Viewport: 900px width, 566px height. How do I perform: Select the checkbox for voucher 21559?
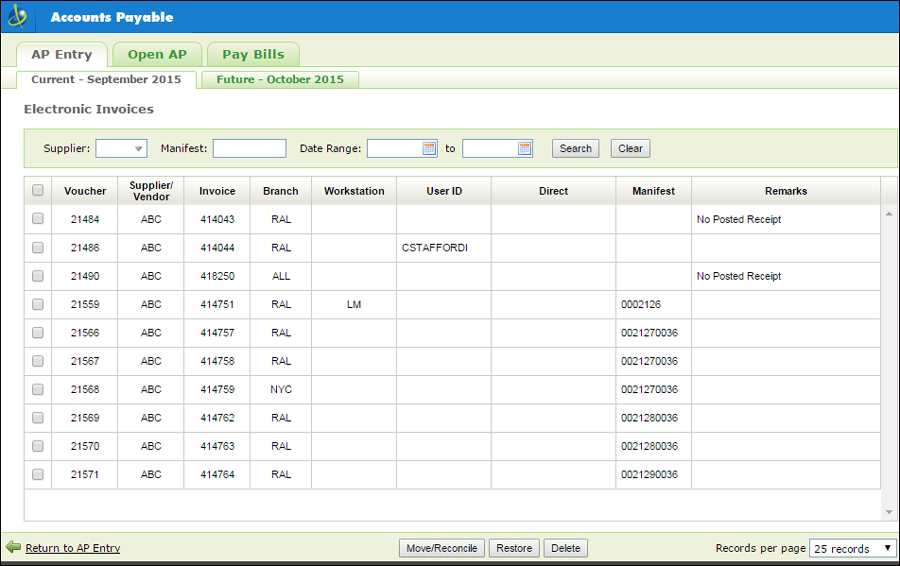(38, 304)
